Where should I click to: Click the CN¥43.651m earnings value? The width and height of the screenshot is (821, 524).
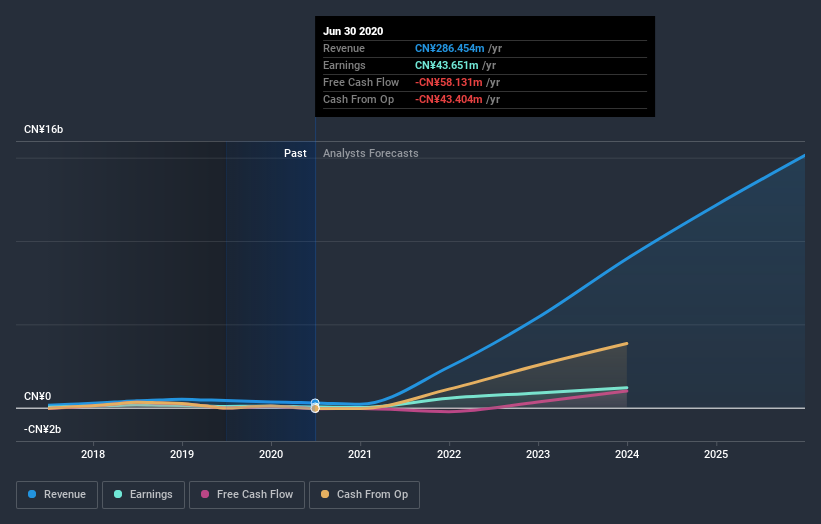pos(447,65)
